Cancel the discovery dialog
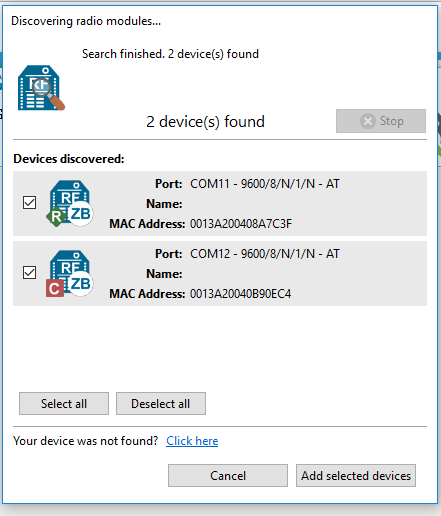 [x=228, y=475]
